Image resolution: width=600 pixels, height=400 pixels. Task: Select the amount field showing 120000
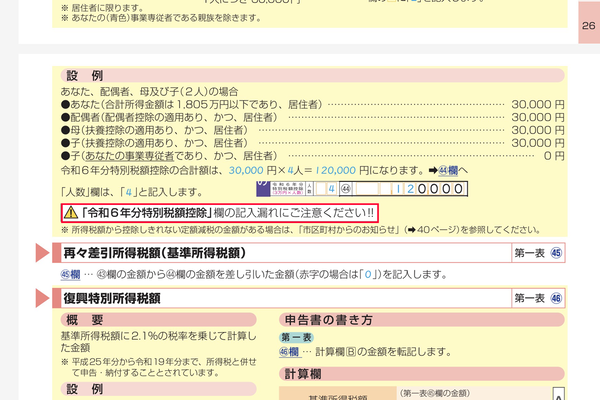coord(409,189)
